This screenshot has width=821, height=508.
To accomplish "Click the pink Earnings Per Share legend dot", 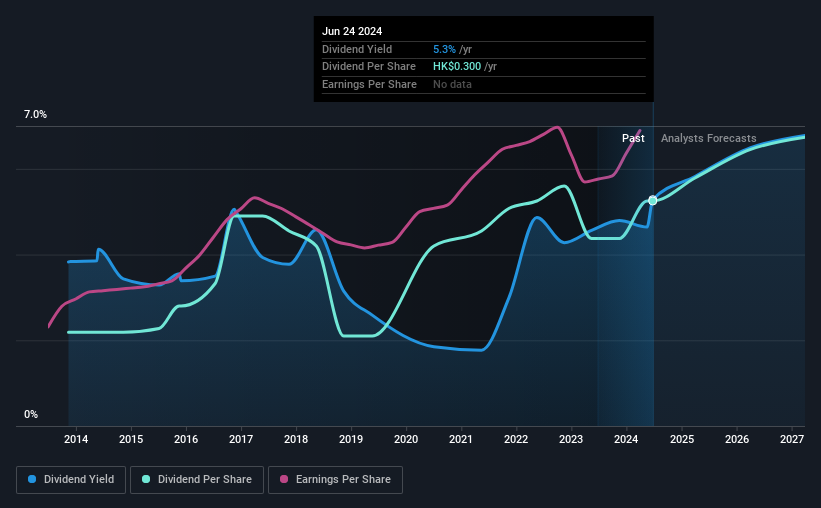I will click(x=284, y=479).
